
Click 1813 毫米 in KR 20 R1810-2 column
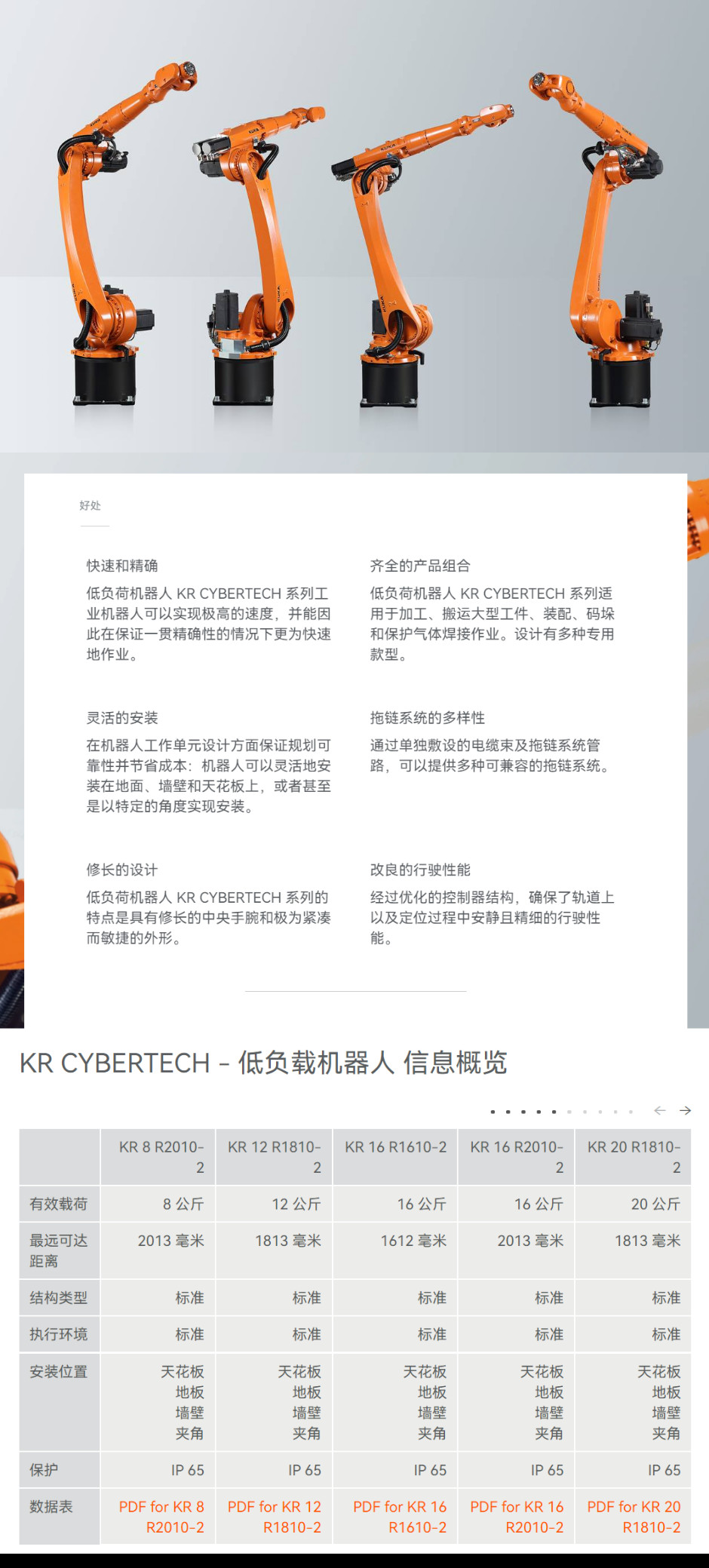[x=647, y=1241]
